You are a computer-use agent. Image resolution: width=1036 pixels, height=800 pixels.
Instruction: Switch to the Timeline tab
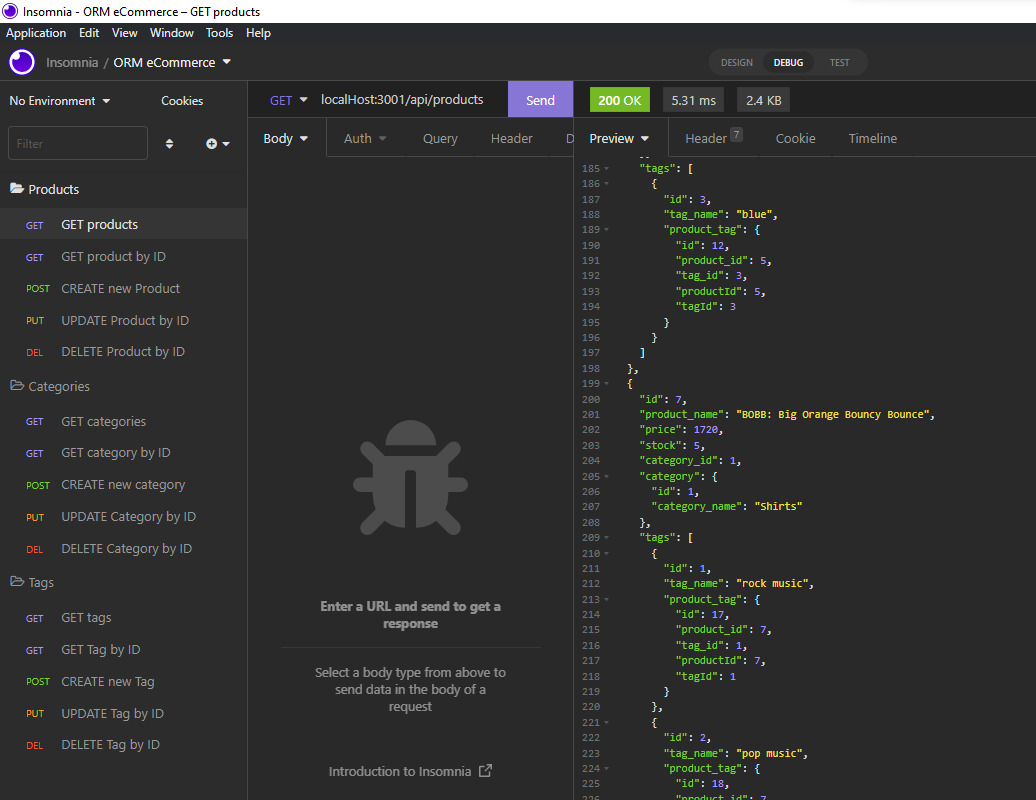click(x=872, y=138)
